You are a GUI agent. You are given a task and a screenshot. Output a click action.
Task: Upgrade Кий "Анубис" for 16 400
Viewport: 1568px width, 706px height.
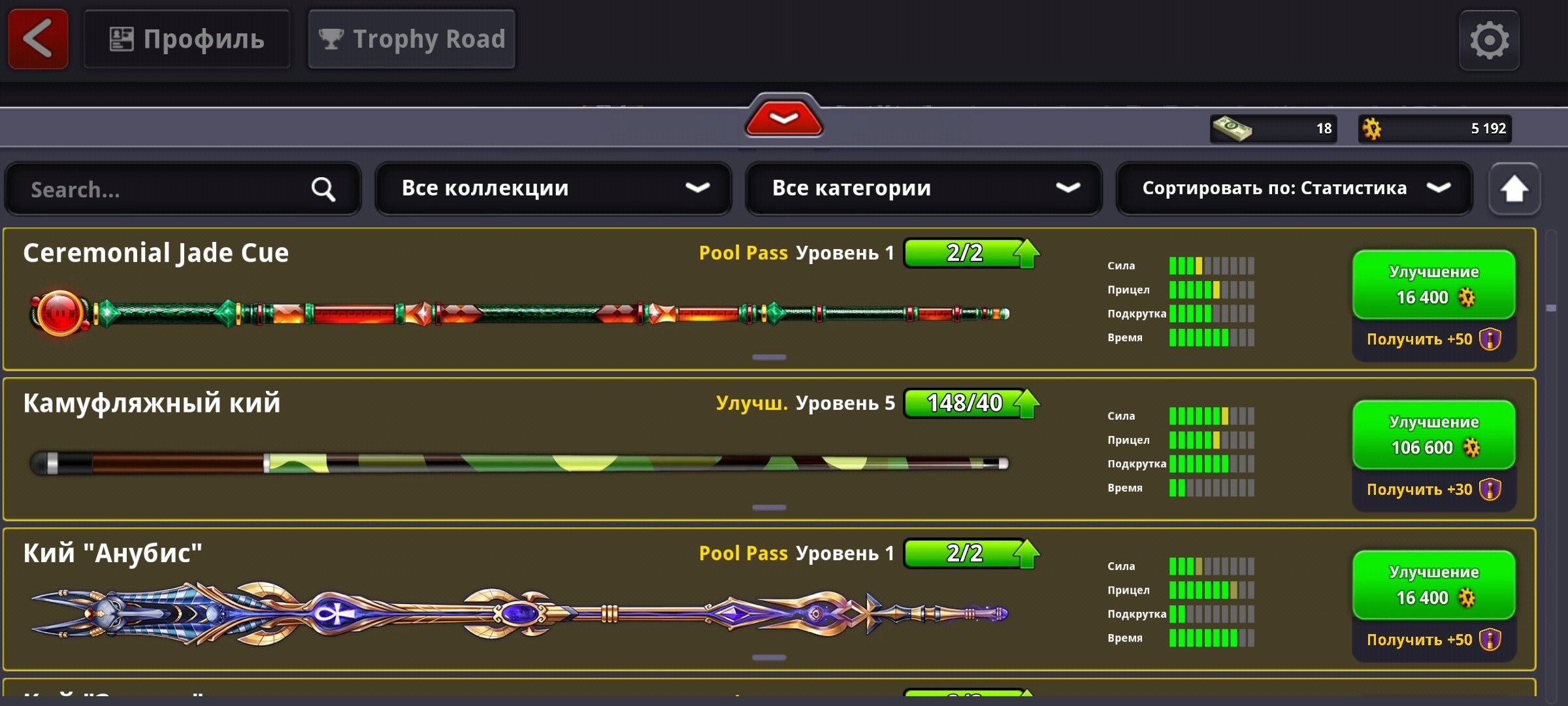(1434, 584)
